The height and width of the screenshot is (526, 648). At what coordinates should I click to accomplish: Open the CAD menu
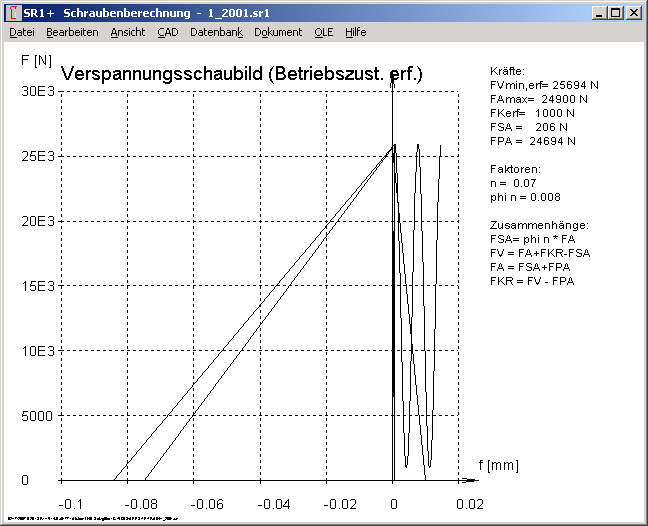pos(167,32)
